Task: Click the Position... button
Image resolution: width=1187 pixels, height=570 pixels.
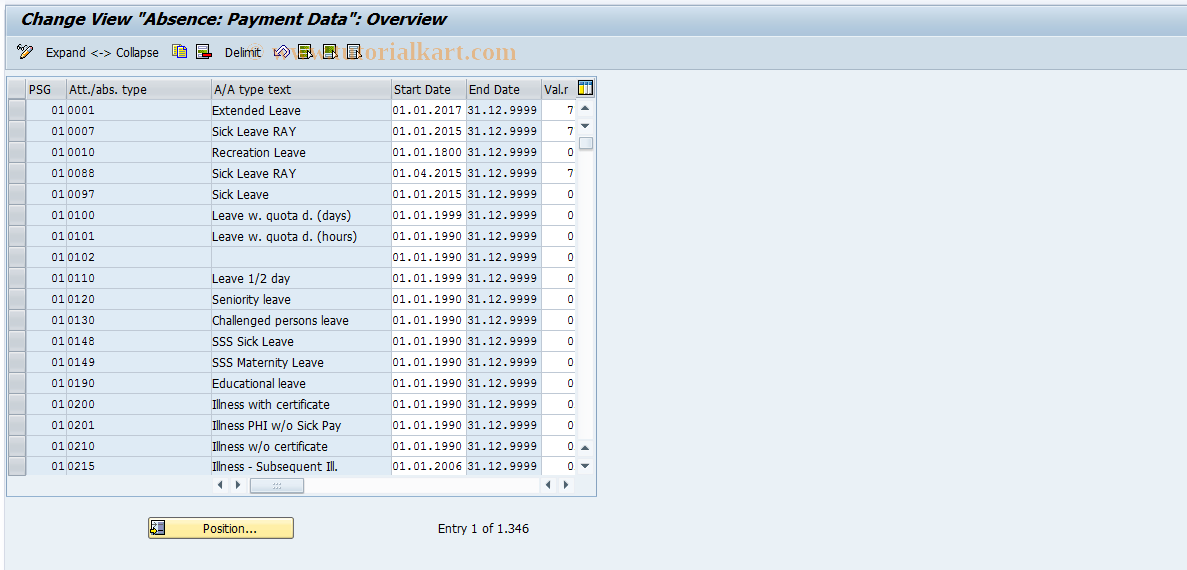Action: (x=220, y=528)
